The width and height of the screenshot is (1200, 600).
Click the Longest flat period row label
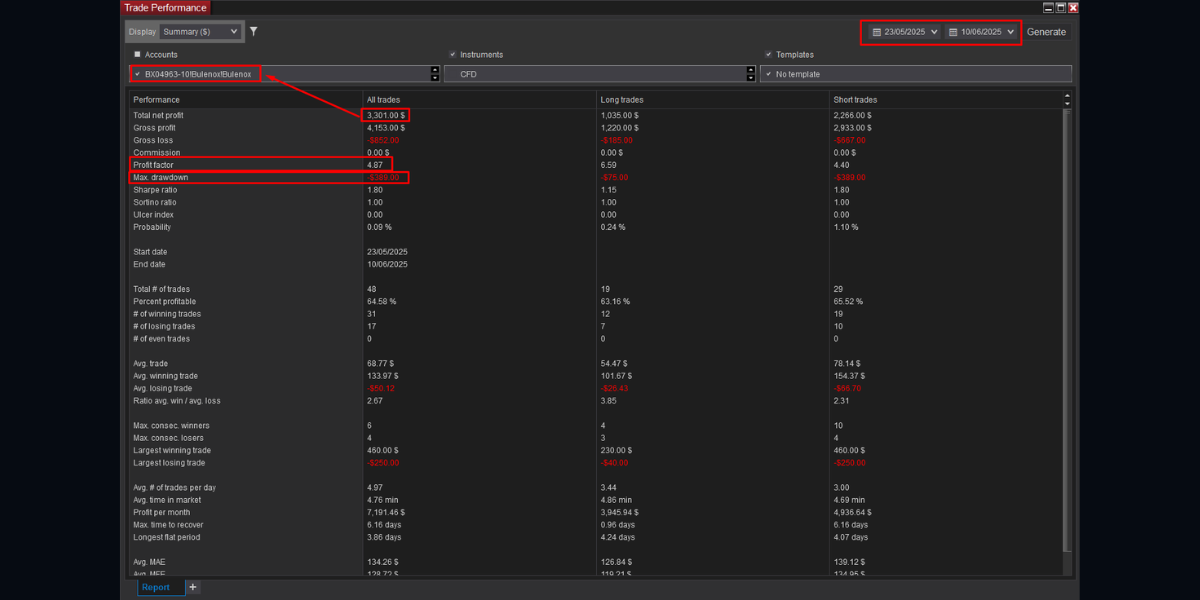(167, 537)
